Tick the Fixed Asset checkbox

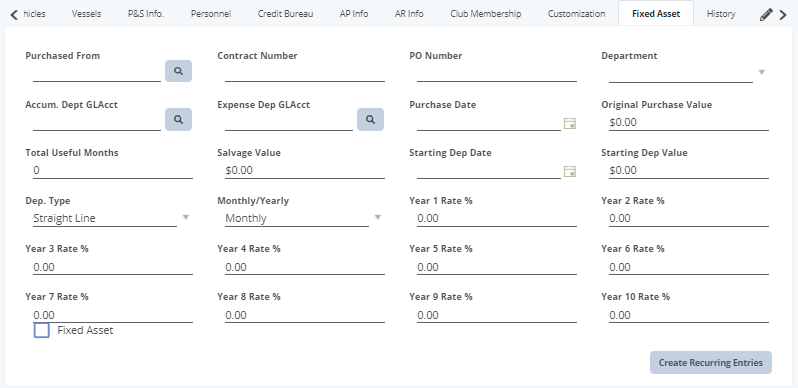coord(42,330)
